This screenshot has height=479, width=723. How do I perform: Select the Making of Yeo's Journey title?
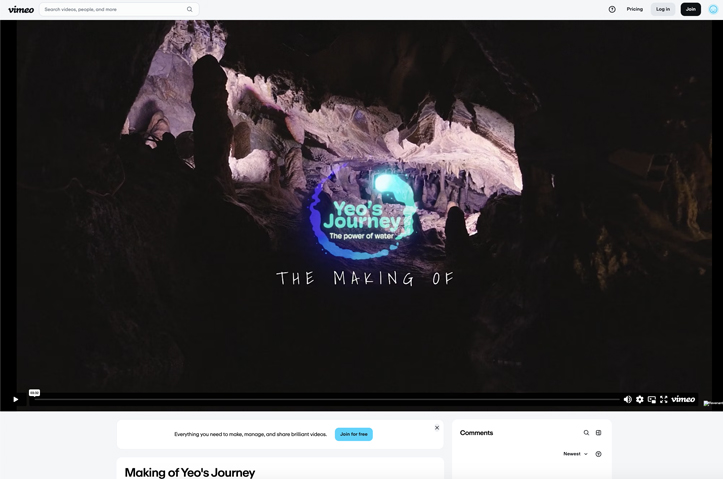coord(190,473)
